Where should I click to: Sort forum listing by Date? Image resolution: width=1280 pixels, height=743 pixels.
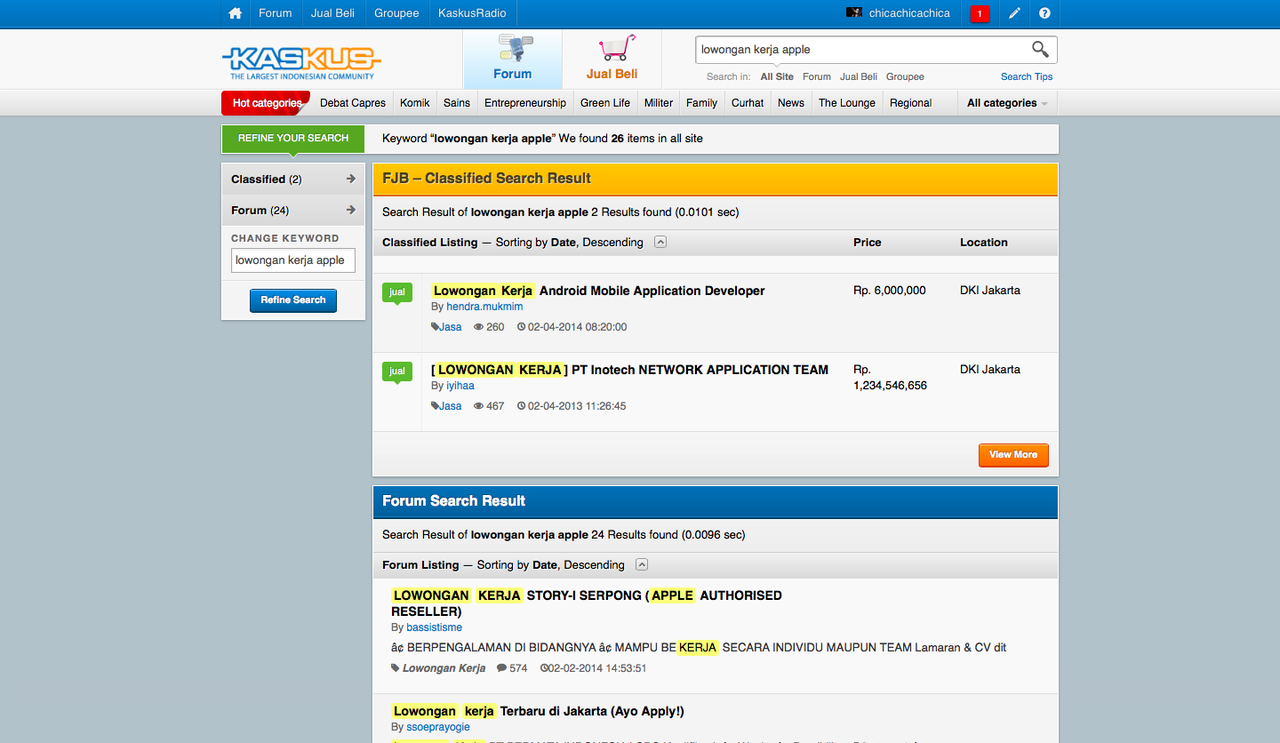coord(545,565)
